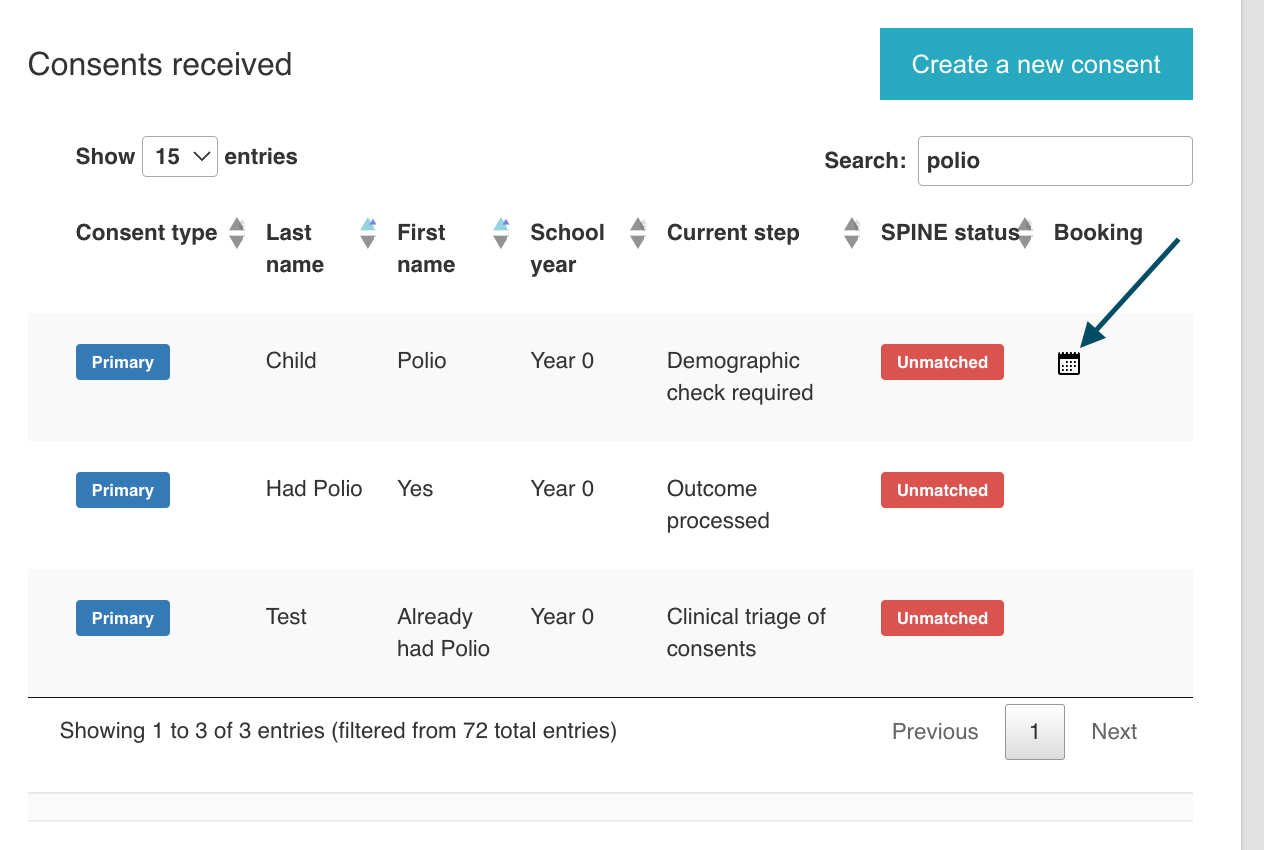The image size is (1264, 850).
Task: Click the Create a new consent button
Action: pyautogui.click(x=1036, y=64)
